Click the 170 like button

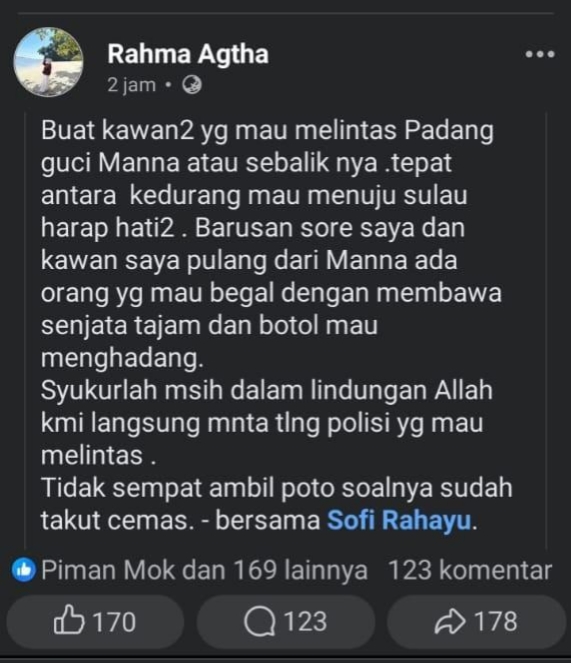pos(95,621)
